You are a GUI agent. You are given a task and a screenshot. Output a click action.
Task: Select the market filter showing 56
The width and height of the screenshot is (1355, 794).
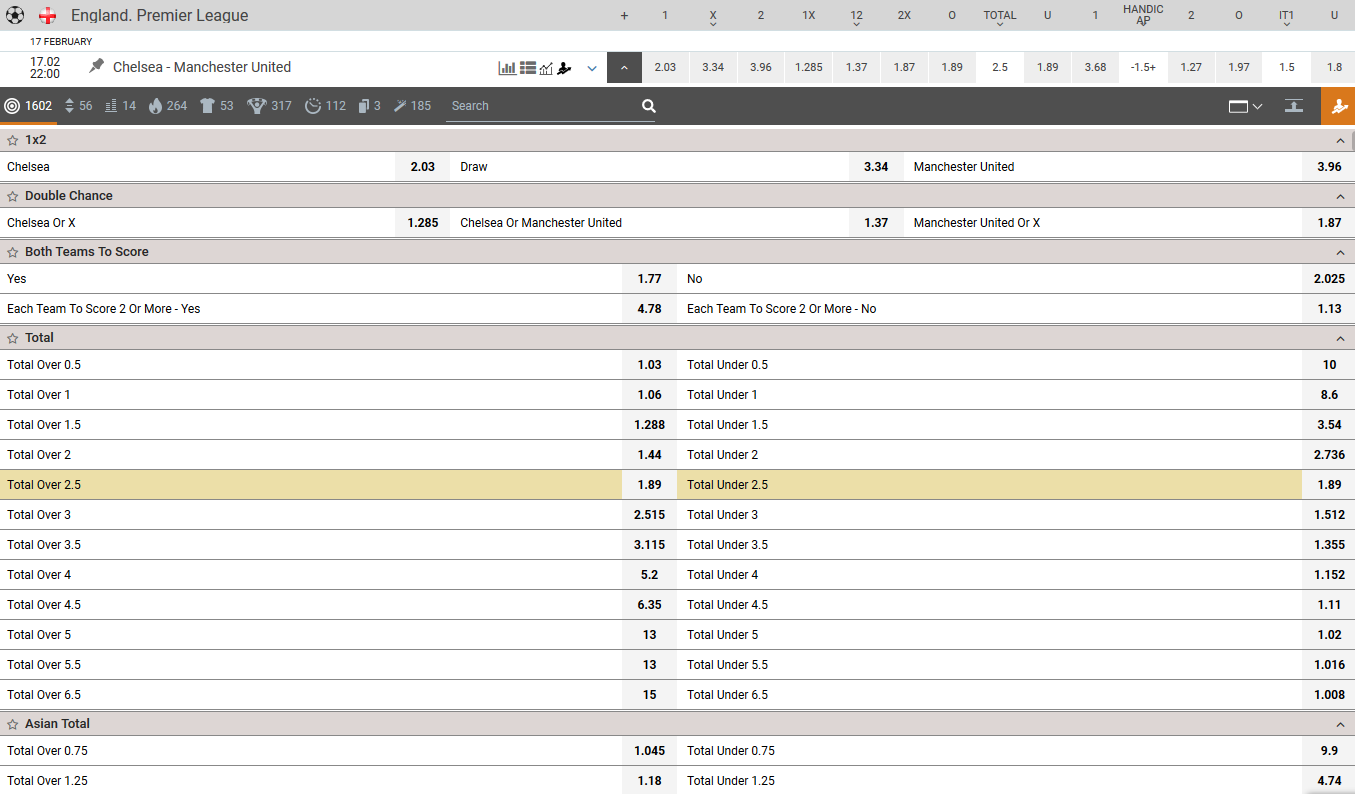click(x=78, y=105)
